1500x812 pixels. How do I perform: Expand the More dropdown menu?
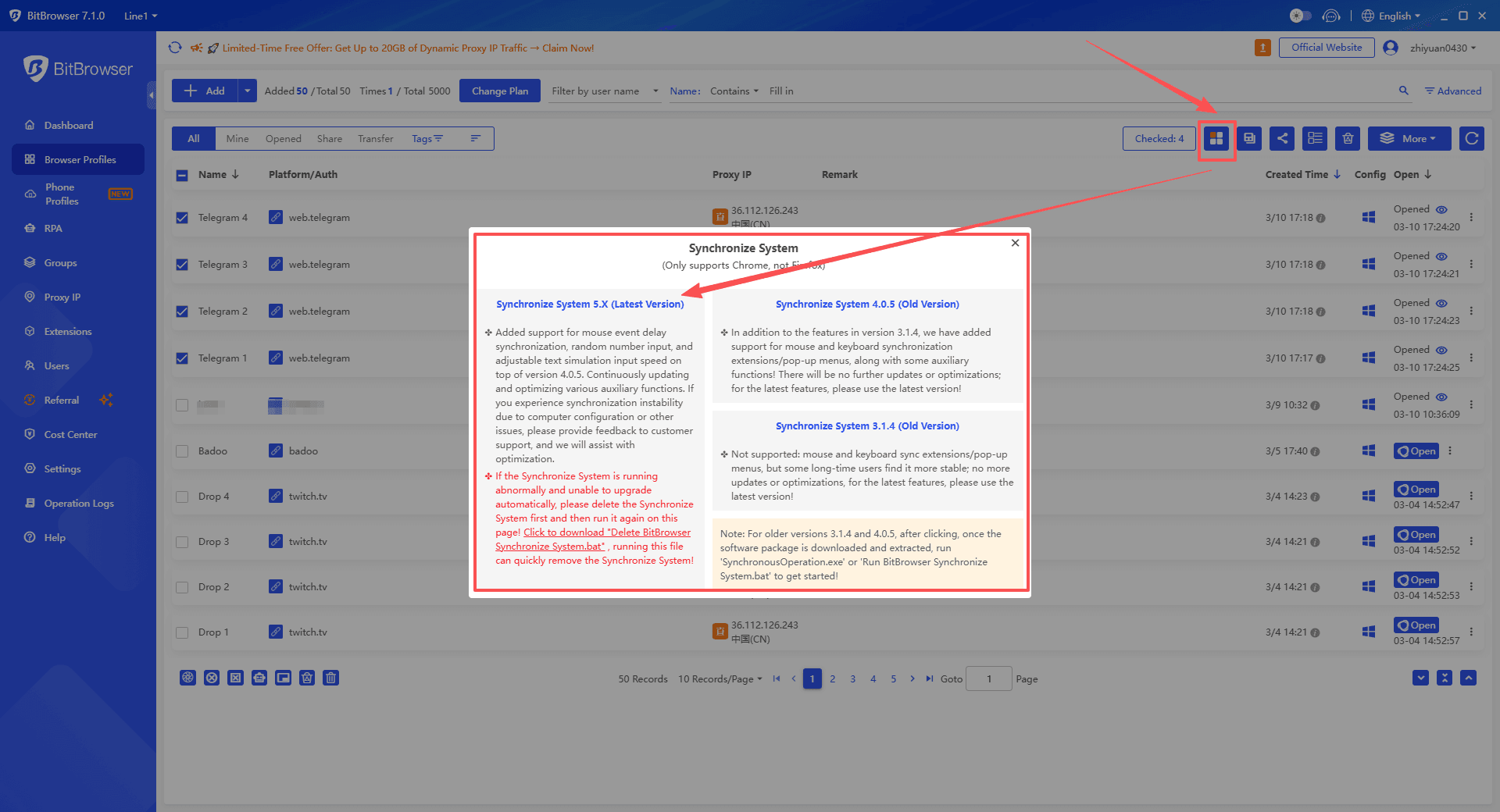tap(1409, 138)
